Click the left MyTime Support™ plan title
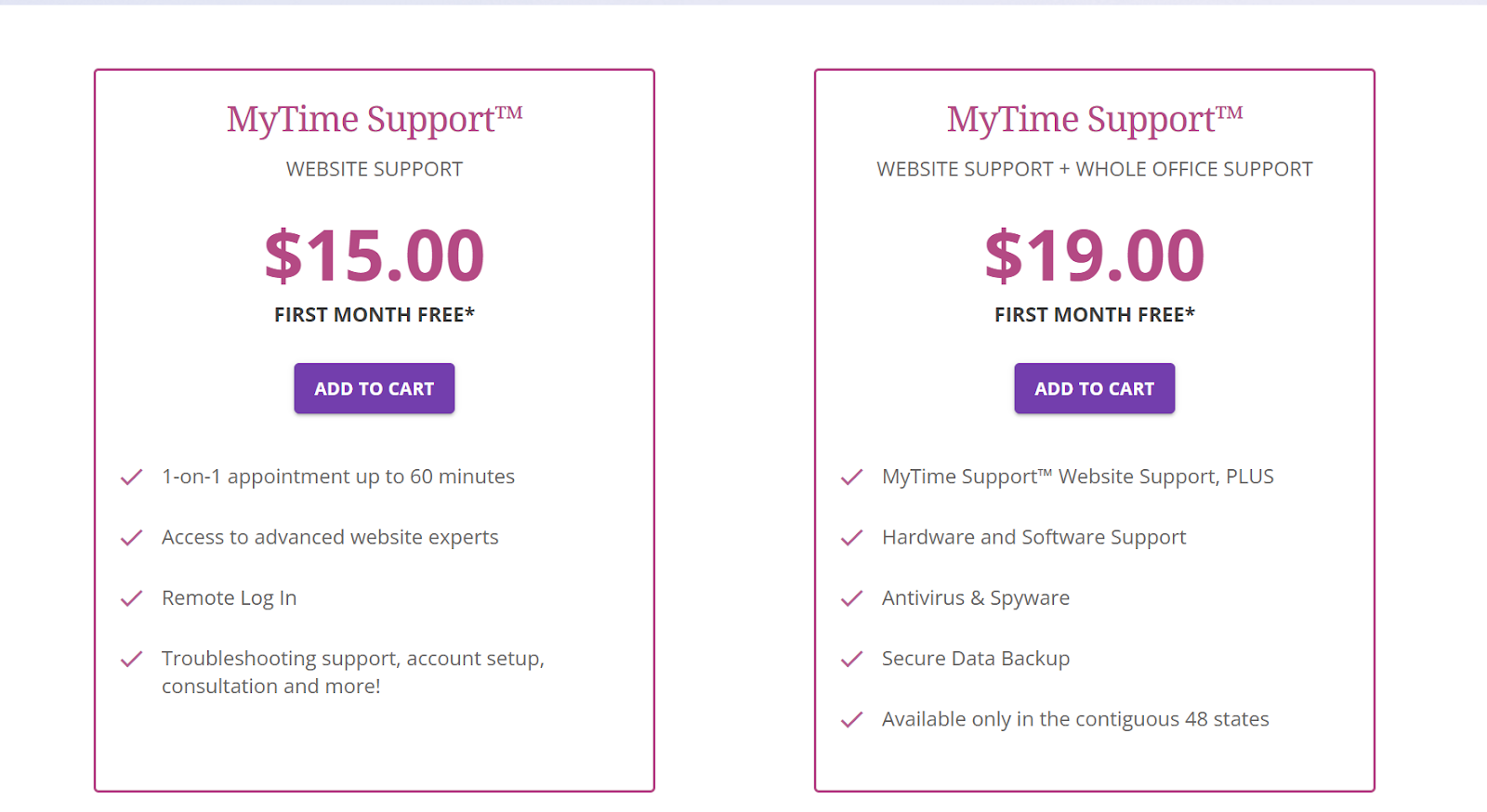Viewport: 1487px width, 812px height. 375,119
